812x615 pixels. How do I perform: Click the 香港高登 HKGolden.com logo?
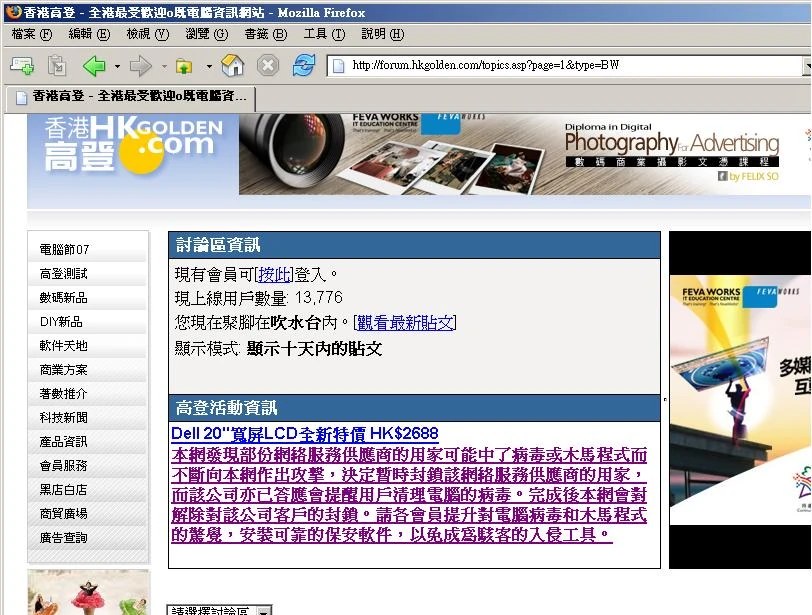(134, 144)
